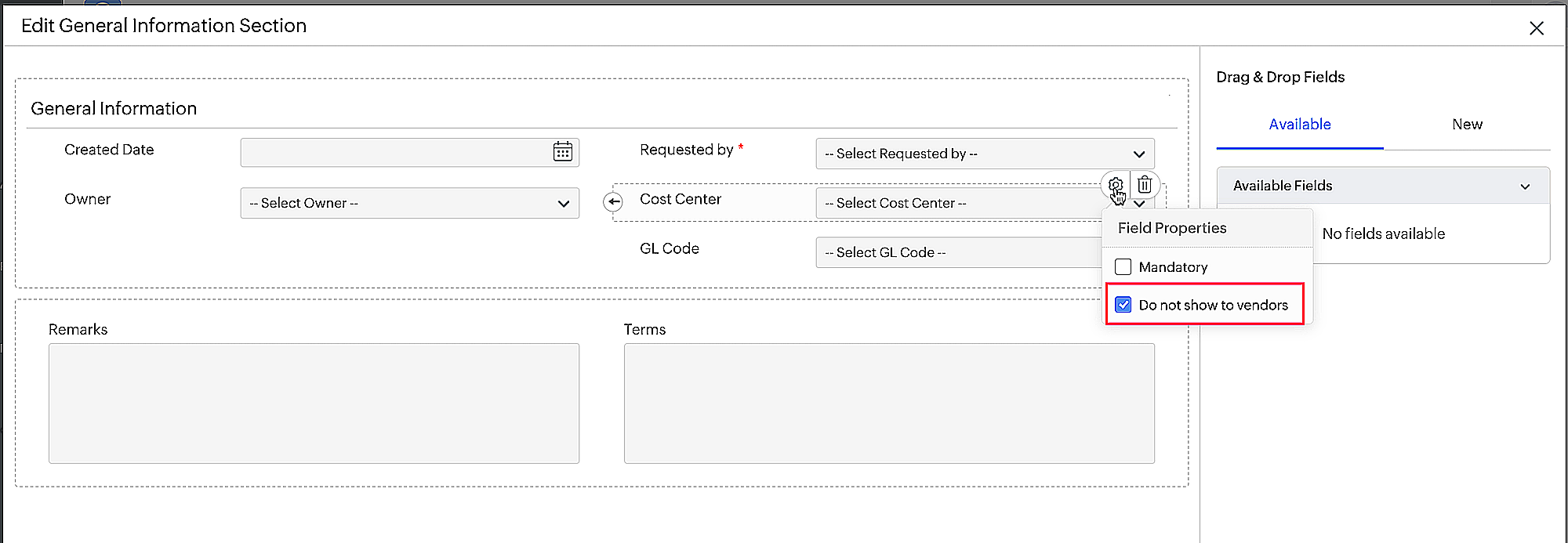Delete Cost Center field via trash icon
Viewport: 1568px width, 543px height.
[x=1145, y=185]
